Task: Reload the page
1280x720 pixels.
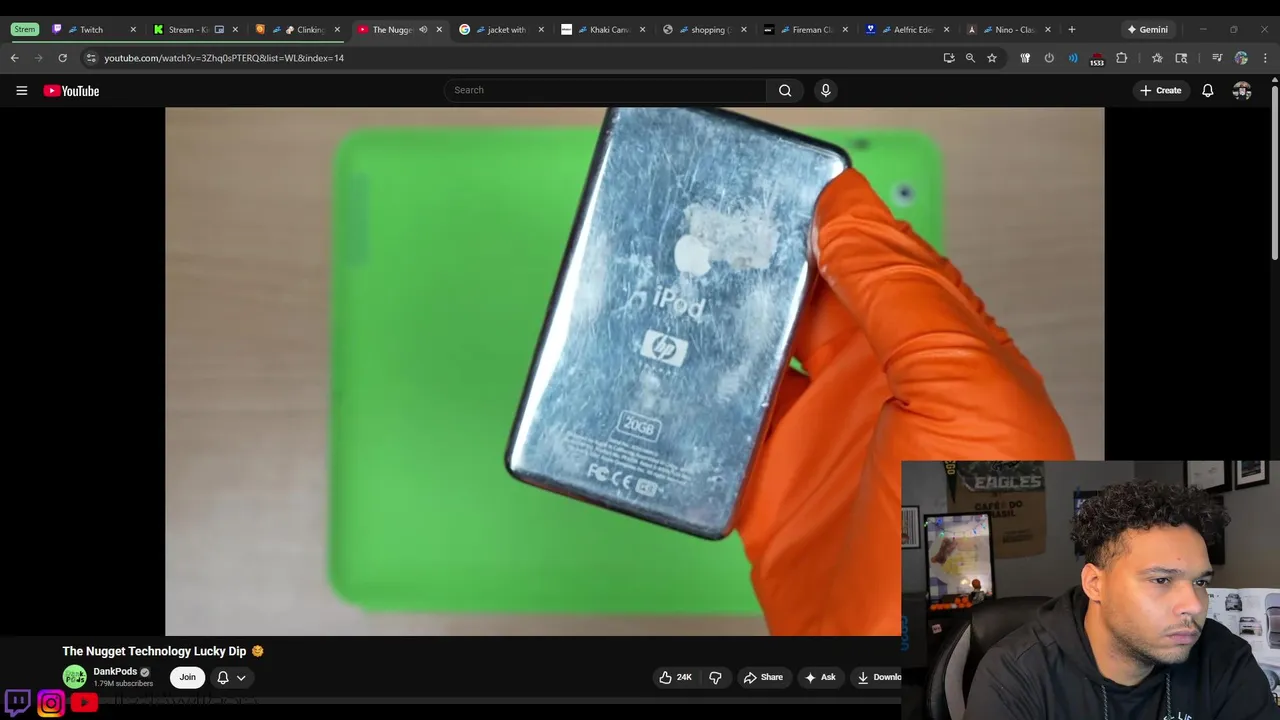Action: pyautogui.click(x=62, y=58)
